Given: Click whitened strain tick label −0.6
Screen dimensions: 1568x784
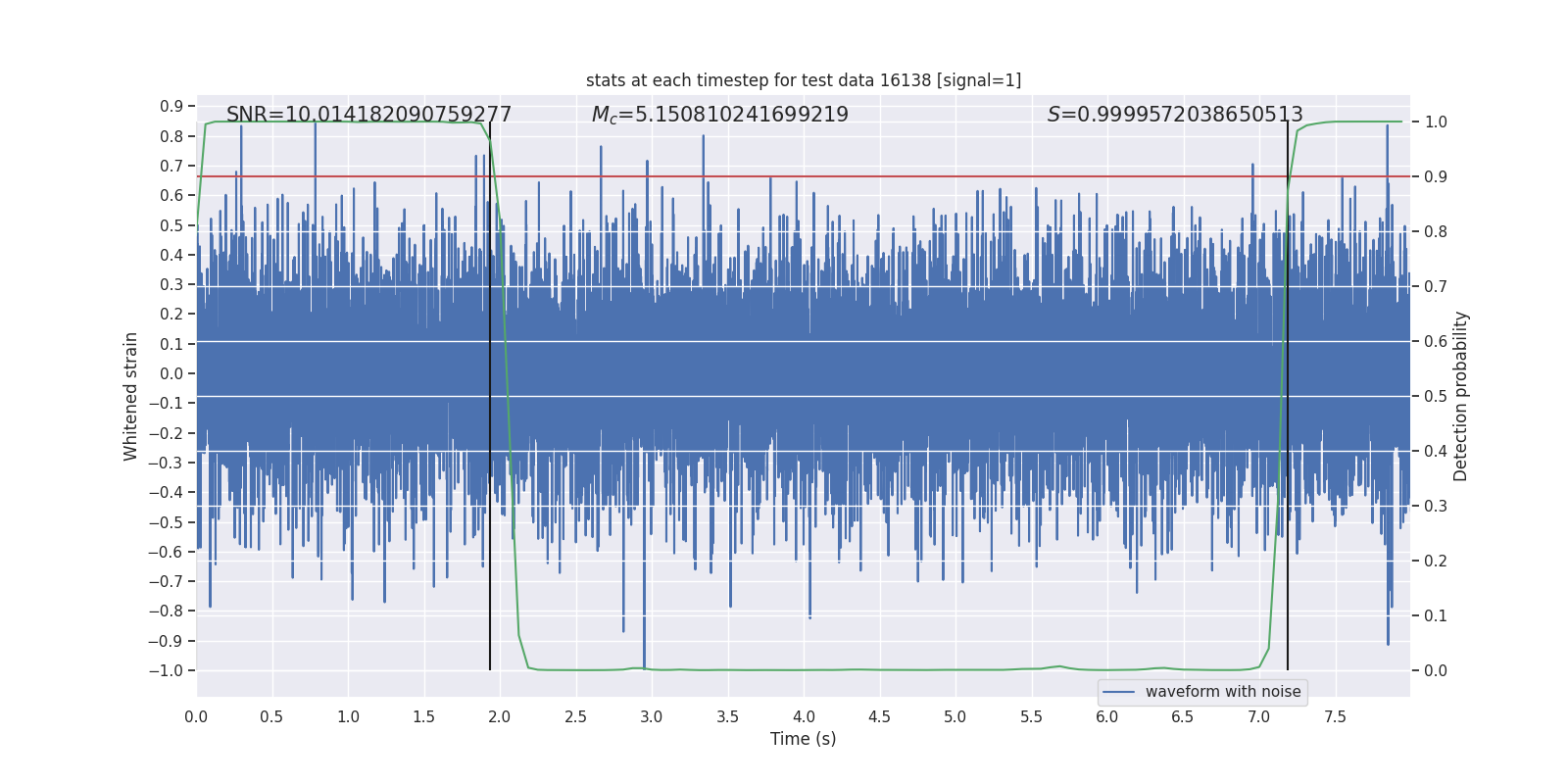Looking at the screenshot, I should [x=166, y=552].
